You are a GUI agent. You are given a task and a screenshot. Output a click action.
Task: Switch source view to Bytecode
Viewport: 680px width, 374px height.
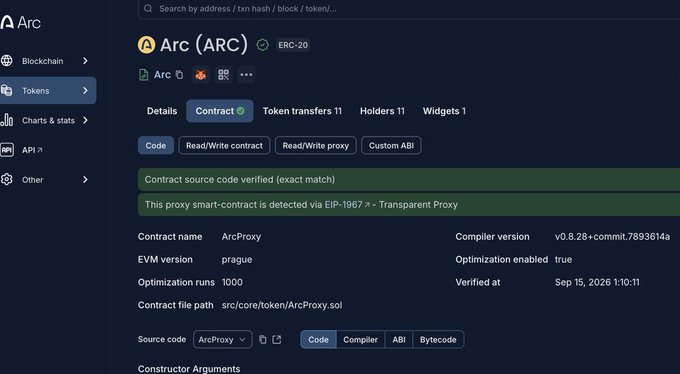tap(438, 340)
